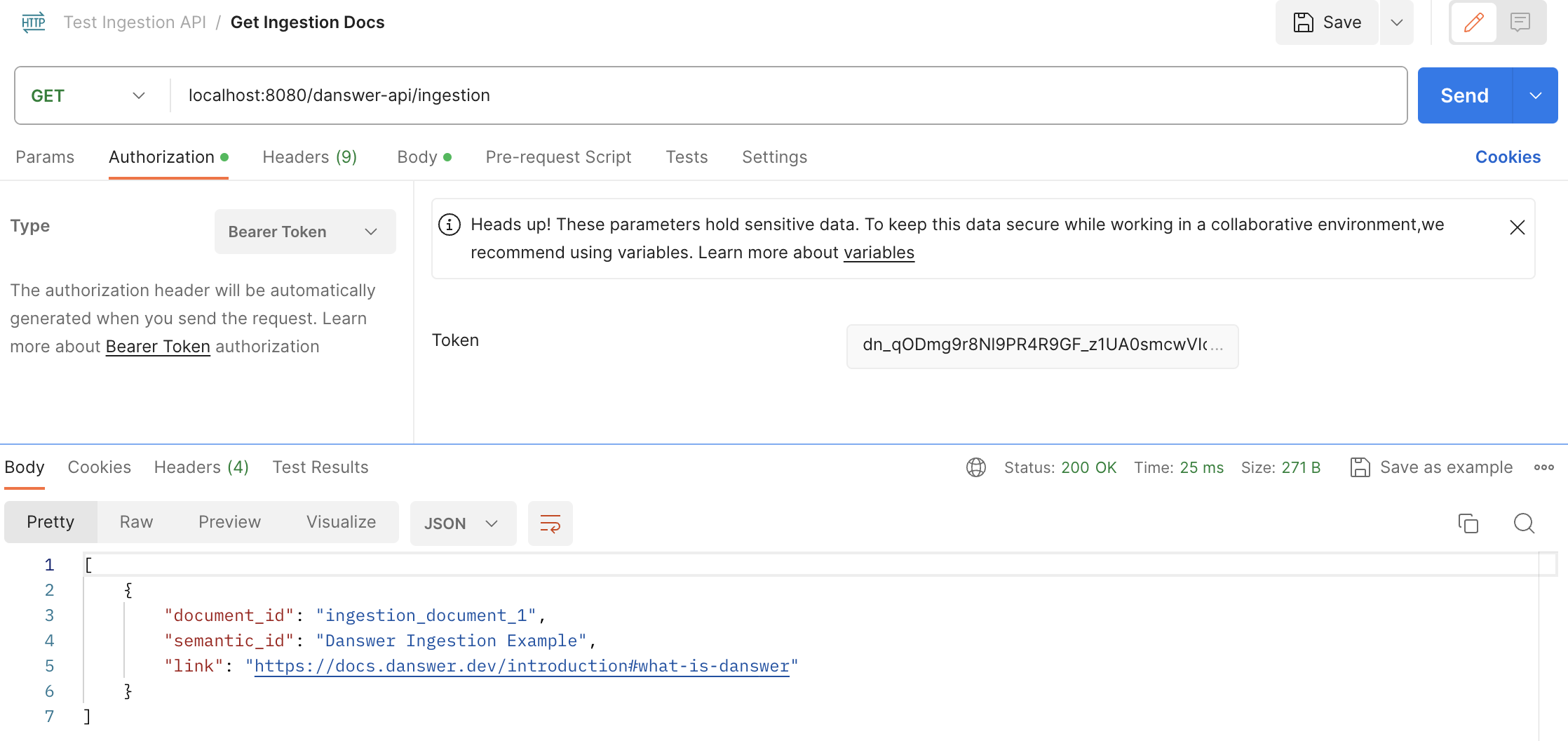Switch to the Headers (9) request tab
Image resolution: width=1568 pixels, height=741 pixels.
309,157
